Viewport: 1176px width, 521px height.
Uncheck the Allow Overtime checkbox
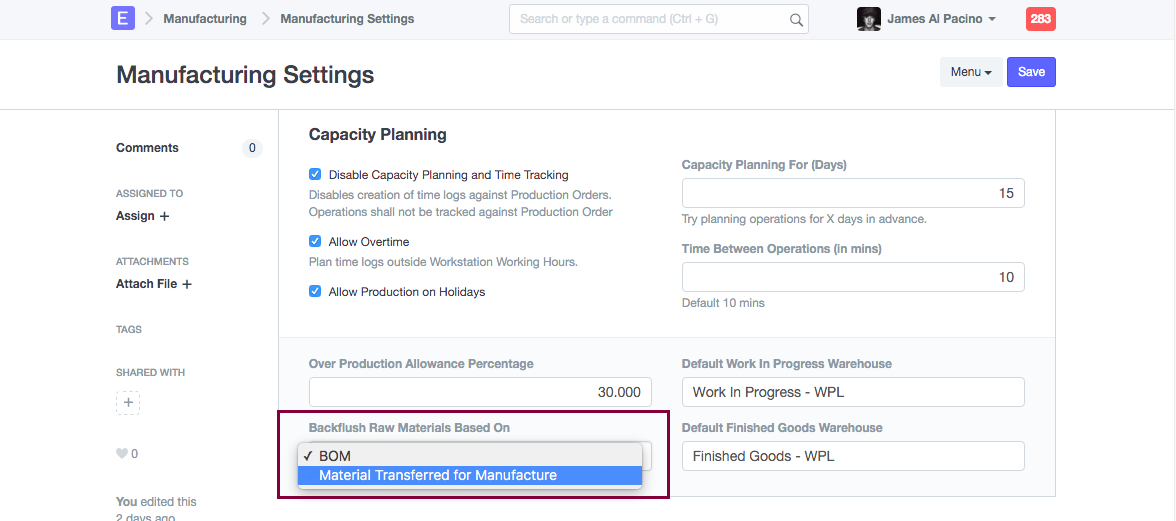(x=315, y=241)
